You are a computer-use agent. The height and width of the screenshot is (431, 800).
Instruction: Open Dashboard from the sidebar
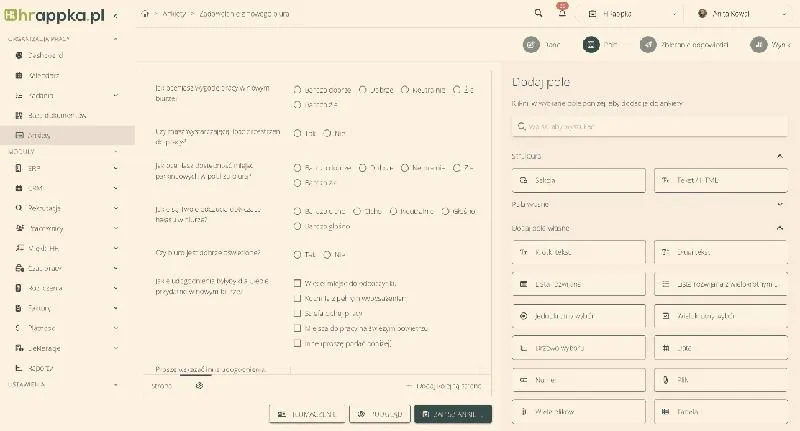[x=45, y=55]
